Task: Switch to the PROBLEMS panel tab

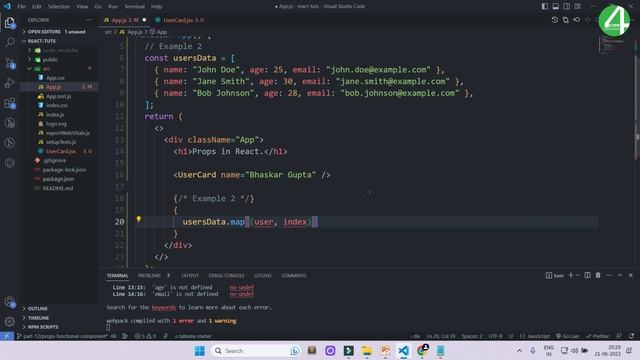Action: point(149,276)
